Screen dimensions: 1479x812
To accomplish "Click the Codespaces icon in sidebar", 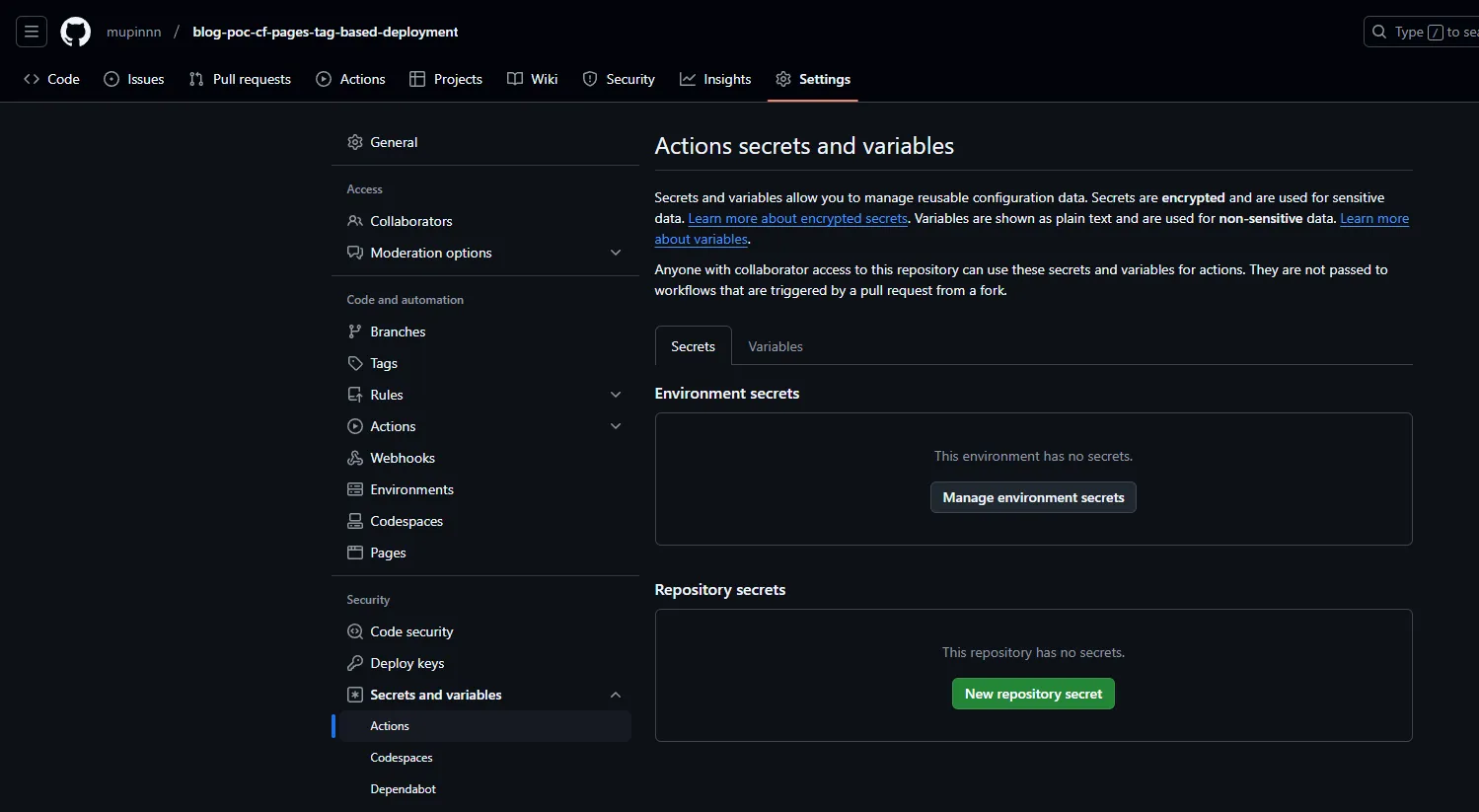I will [355, 521].
